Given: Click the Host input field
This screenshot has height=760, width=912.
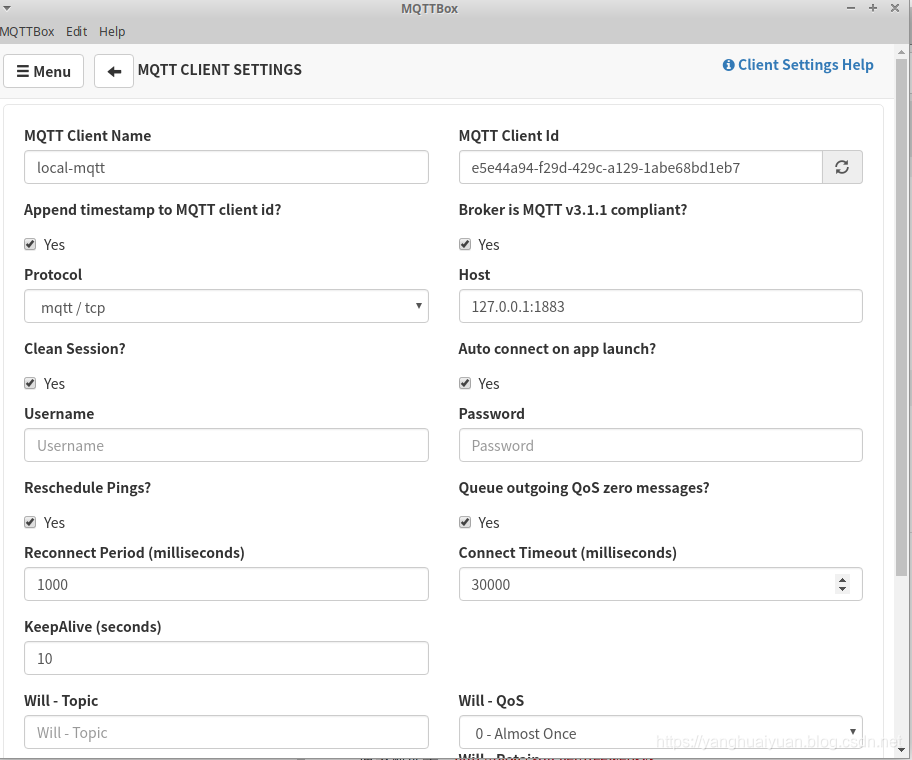Looking at the screenshot, I should 661,306.
